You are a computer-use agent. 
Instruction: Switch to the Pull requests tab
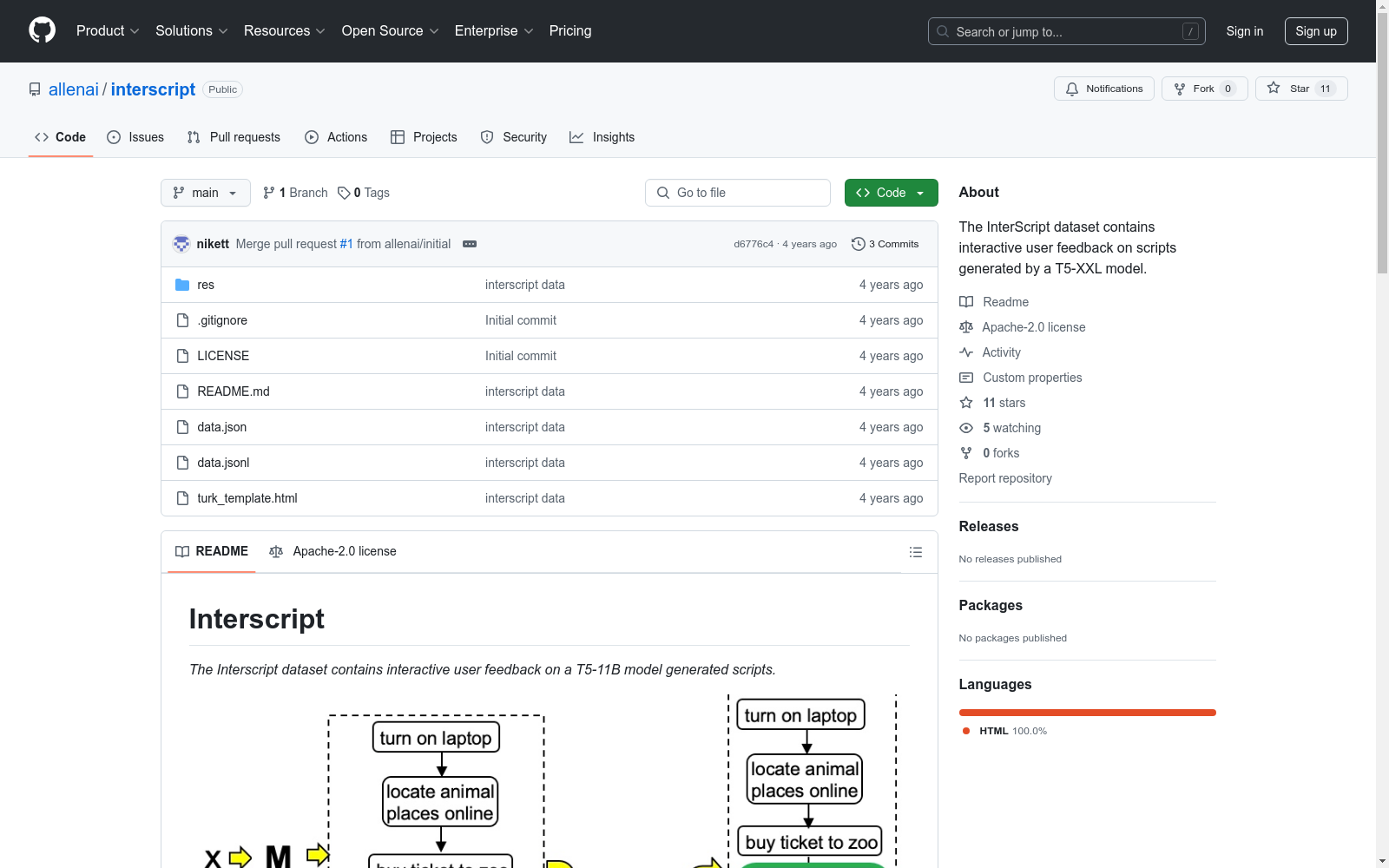point(234,137)
